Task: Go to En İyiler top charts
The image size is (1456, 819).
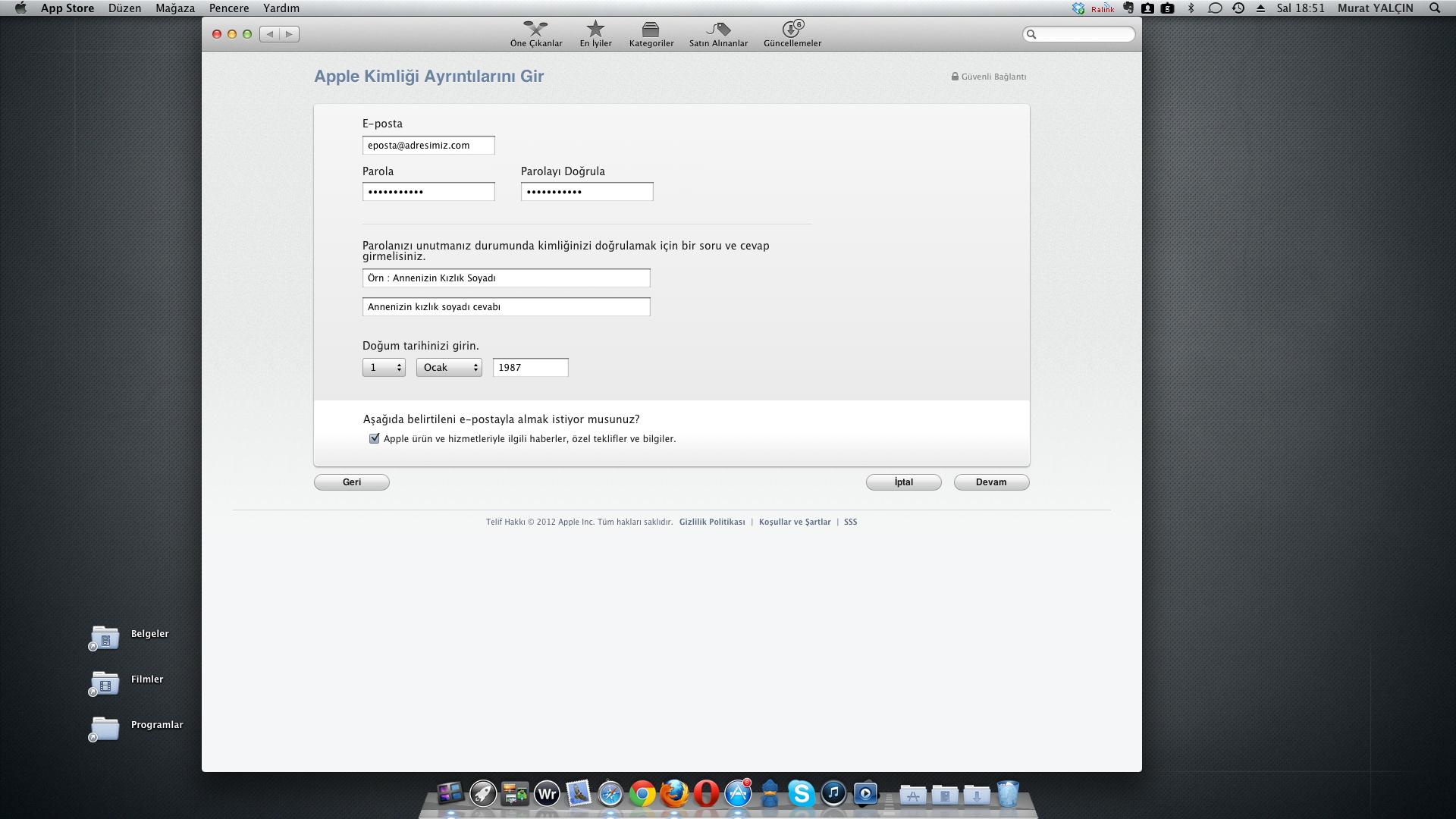Action: [595, 34]
